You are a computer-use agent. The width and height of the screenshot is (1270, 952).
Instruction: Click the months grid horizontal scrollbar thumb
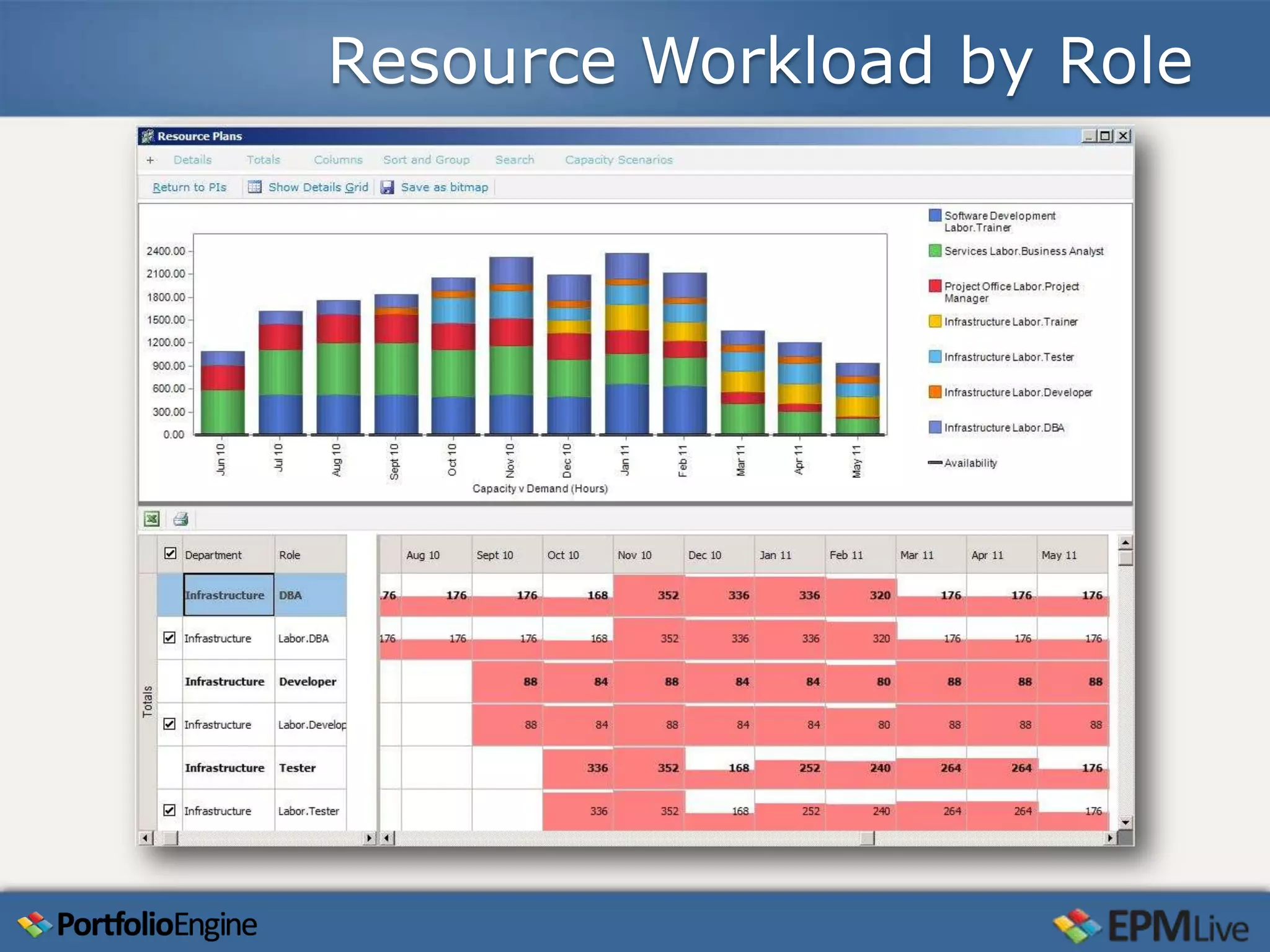point(868,838)
